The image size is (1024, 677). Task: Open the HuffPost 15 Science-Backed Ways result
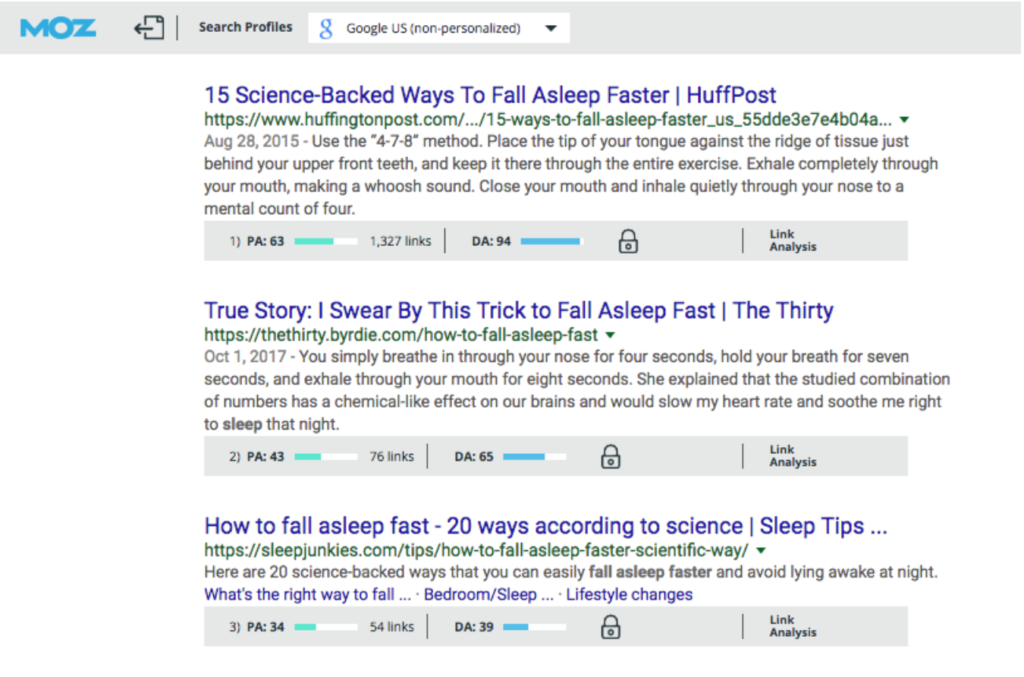490,95
